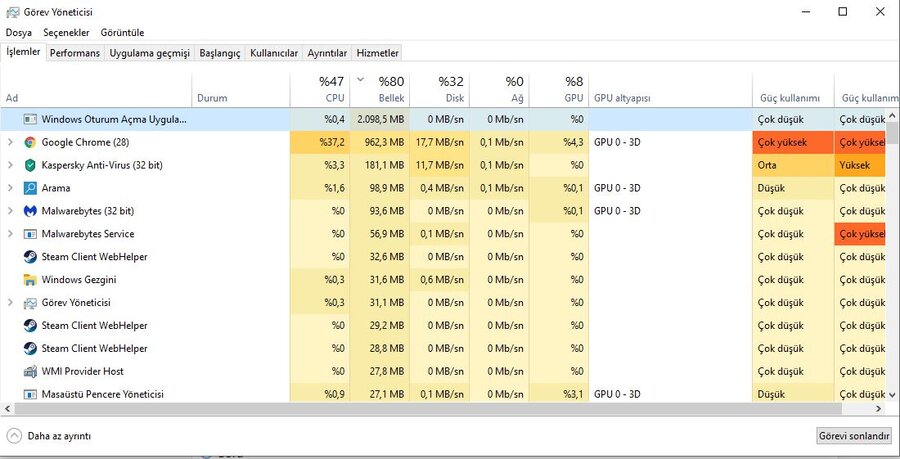The width and height of the screenshot is (900, 459).
Task: Sort by the Disk column header
Action: tap(440, 90)
